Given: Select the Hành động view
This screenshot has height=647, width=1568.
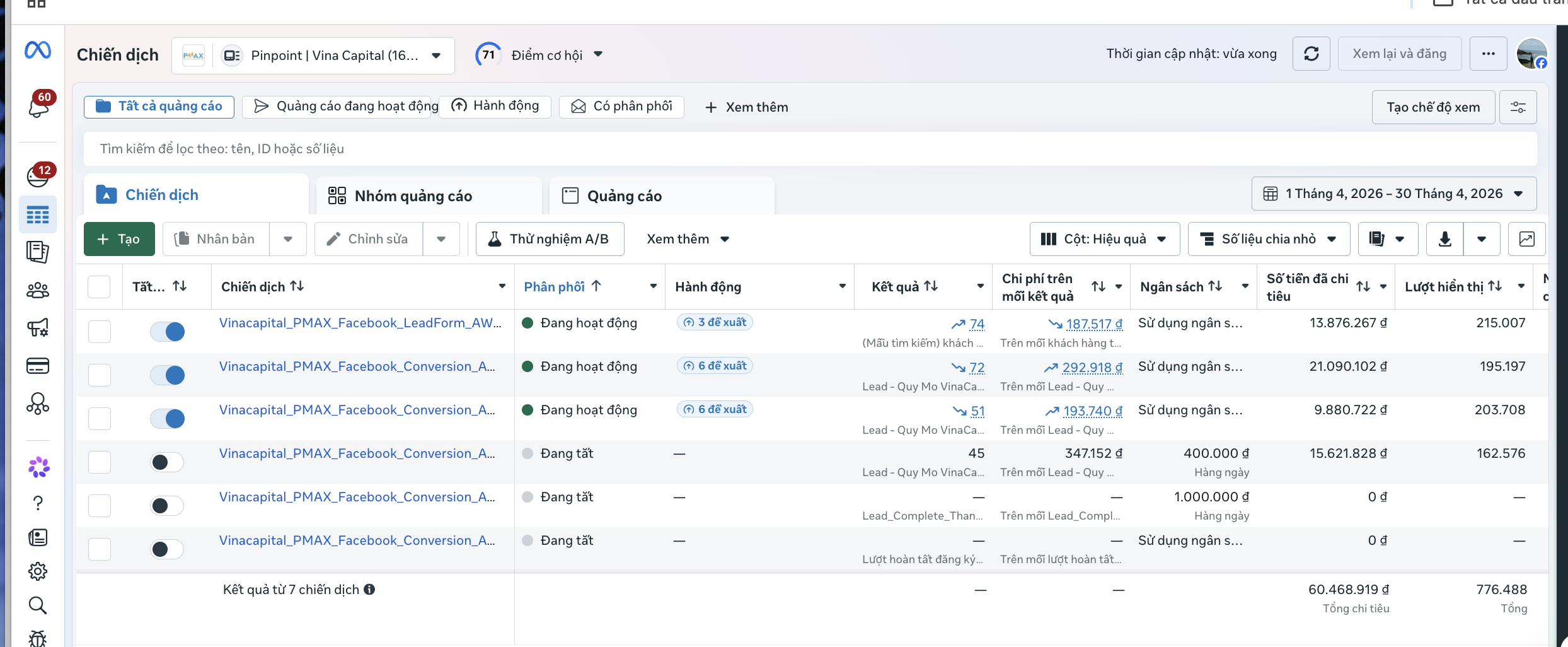Looking at the screenshot, I should 495,107.
